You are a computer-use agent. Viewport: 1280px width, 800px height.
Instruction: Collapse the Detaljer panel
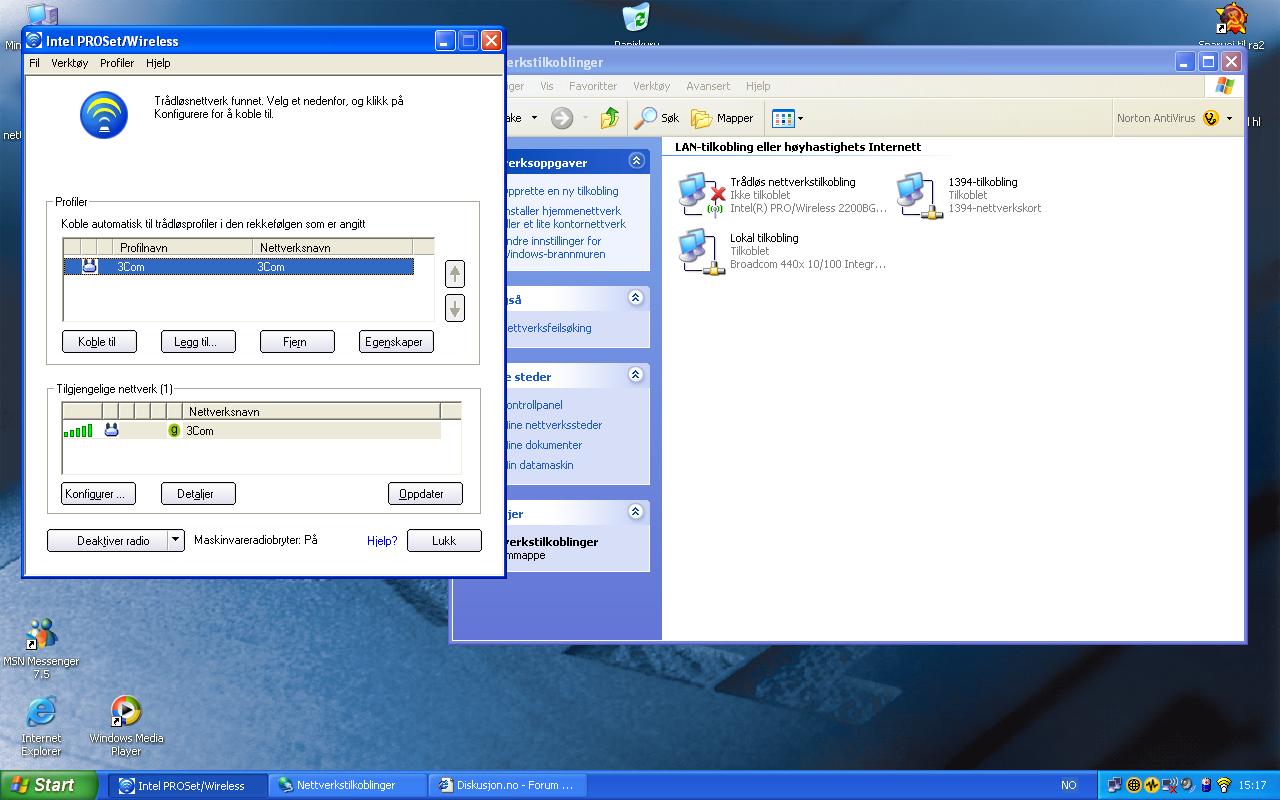coord(636,512)
